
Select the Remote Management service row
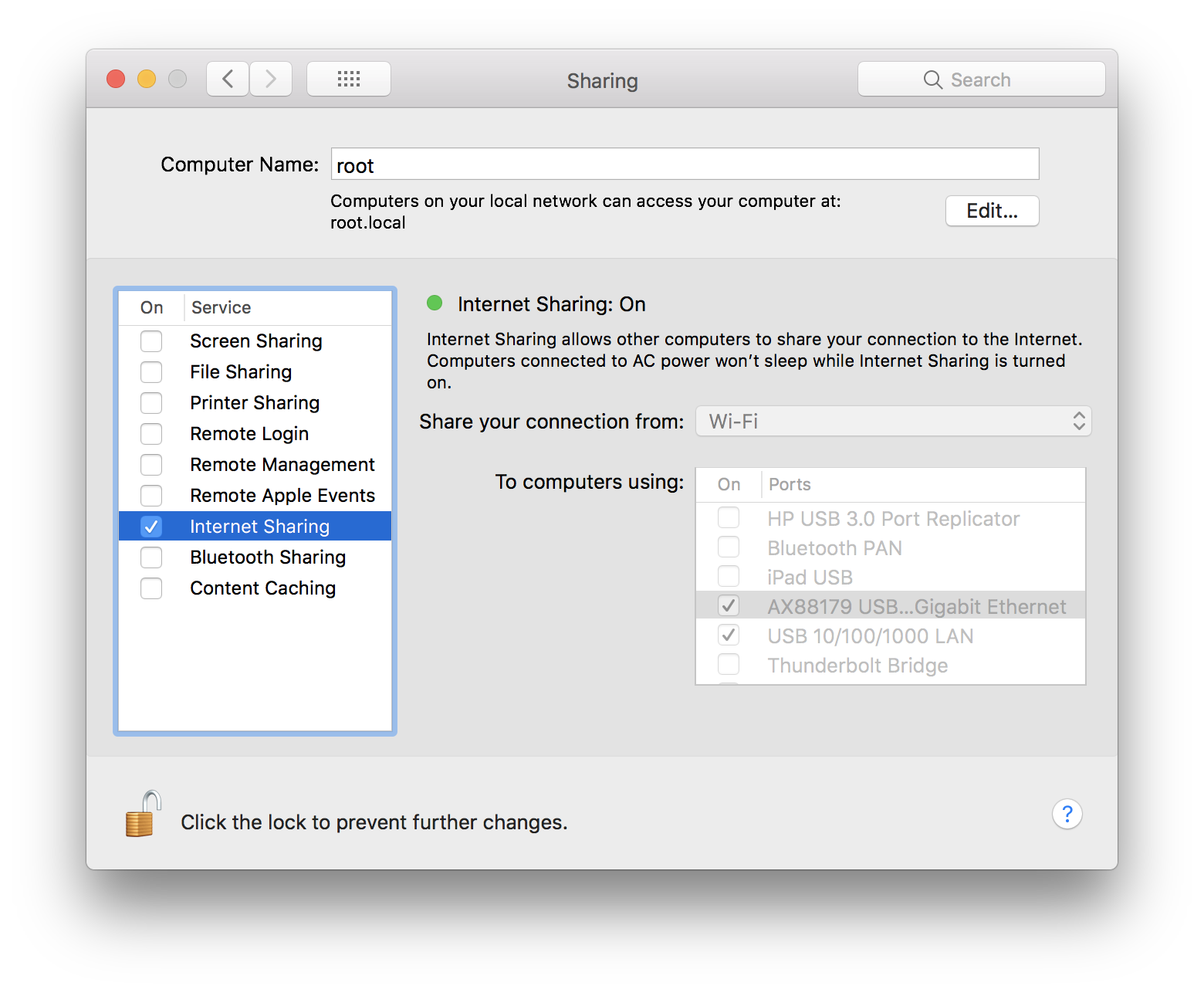click(255, 465)
